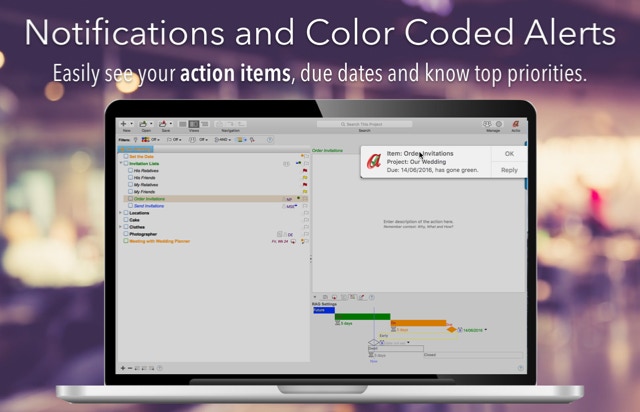This screenshot has width=640, height=412.
Task: Tick the Cake item checkbox
Action: (x=125, y=220)
